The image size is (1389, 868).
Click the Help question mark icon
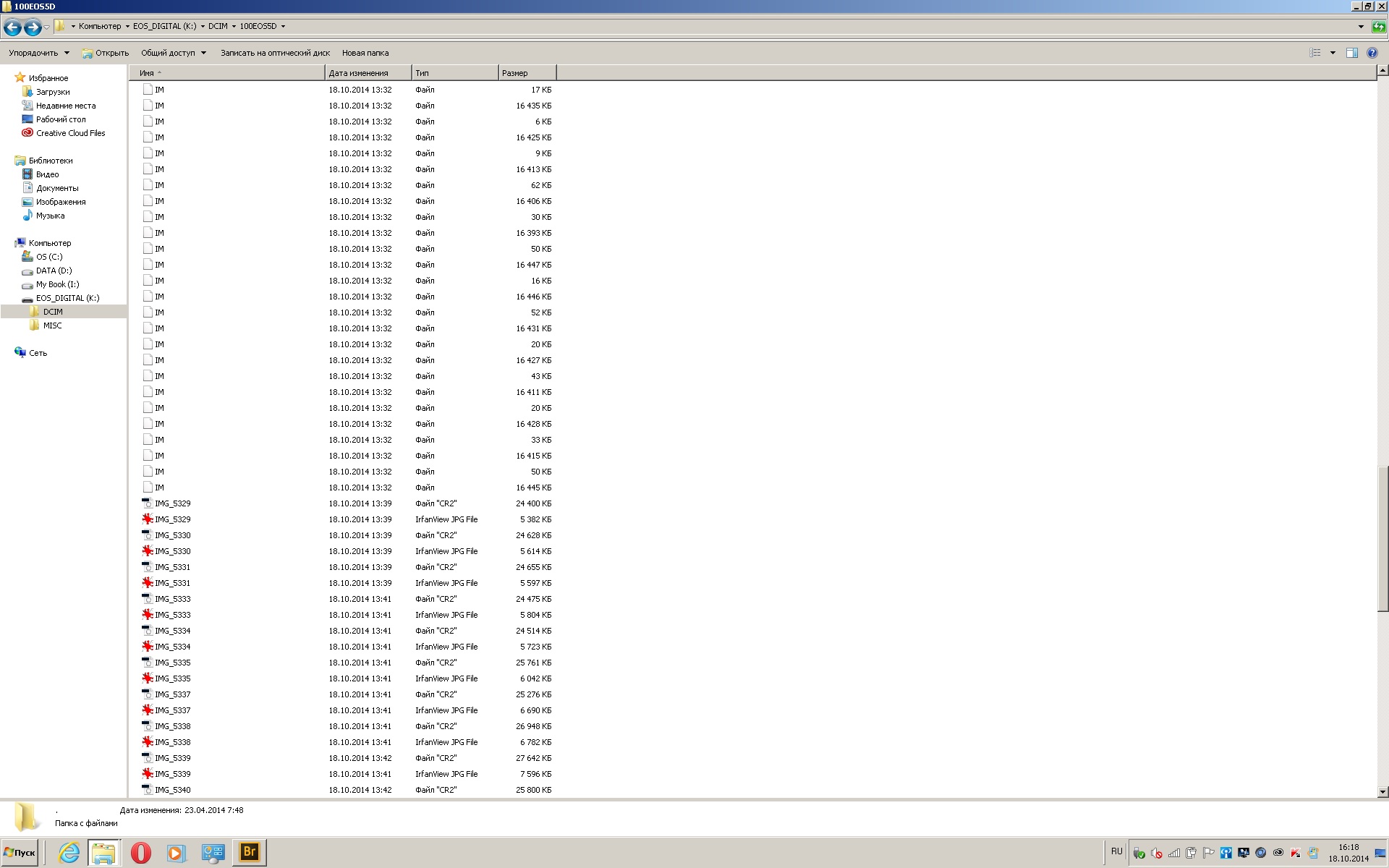pos(1372,53)
